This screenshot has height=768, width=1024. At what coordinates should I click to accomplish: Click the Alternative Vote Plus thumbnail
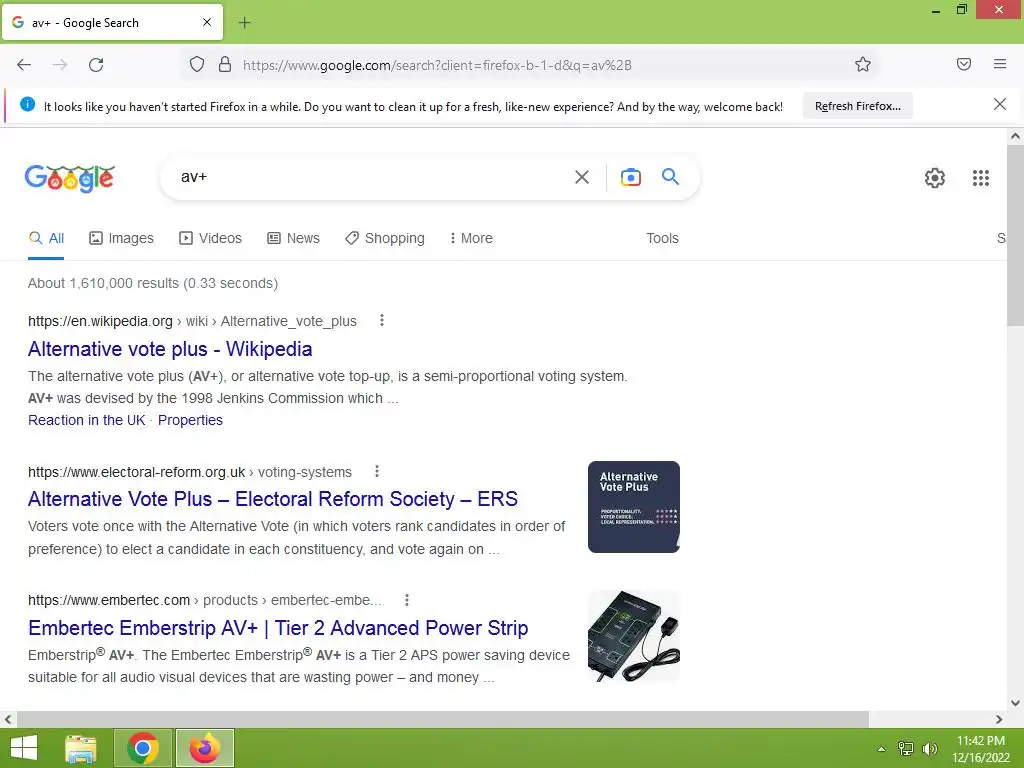point(633,507)
